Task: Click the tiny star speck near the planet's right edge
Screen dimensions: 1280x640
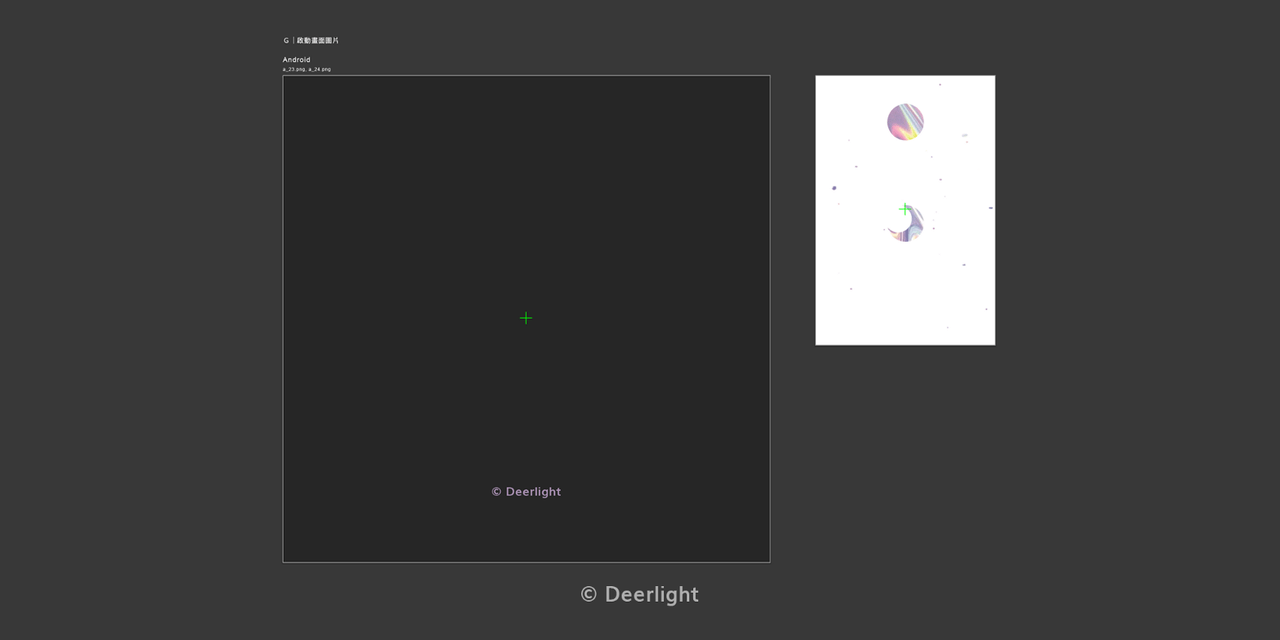Action: click(x=964, y=134)
